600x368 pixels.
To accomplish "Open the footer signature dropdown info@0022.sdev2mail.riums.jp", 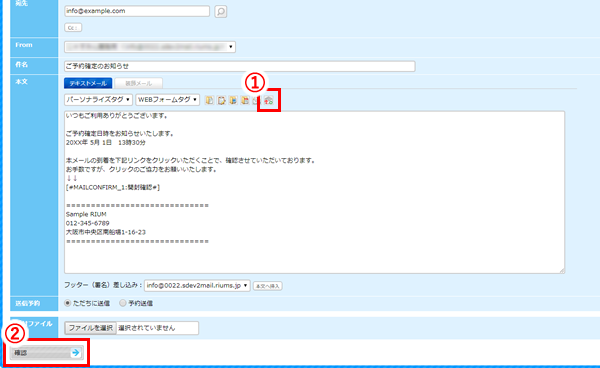I will click(x=197, y=285).
